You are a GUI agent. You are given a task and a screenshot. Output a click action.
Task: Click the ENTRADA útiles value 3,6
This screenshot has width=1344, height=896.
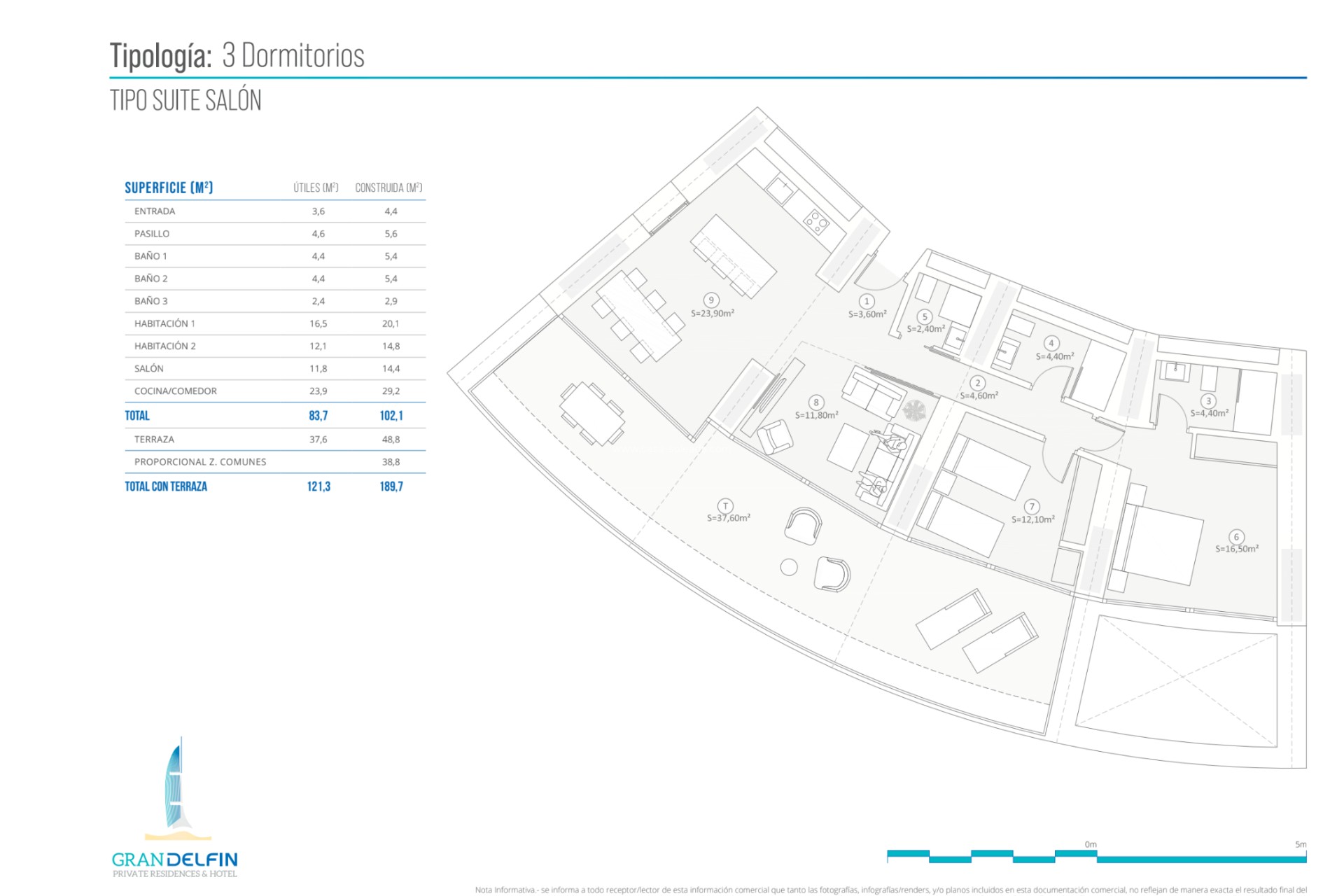pos(318,211)
